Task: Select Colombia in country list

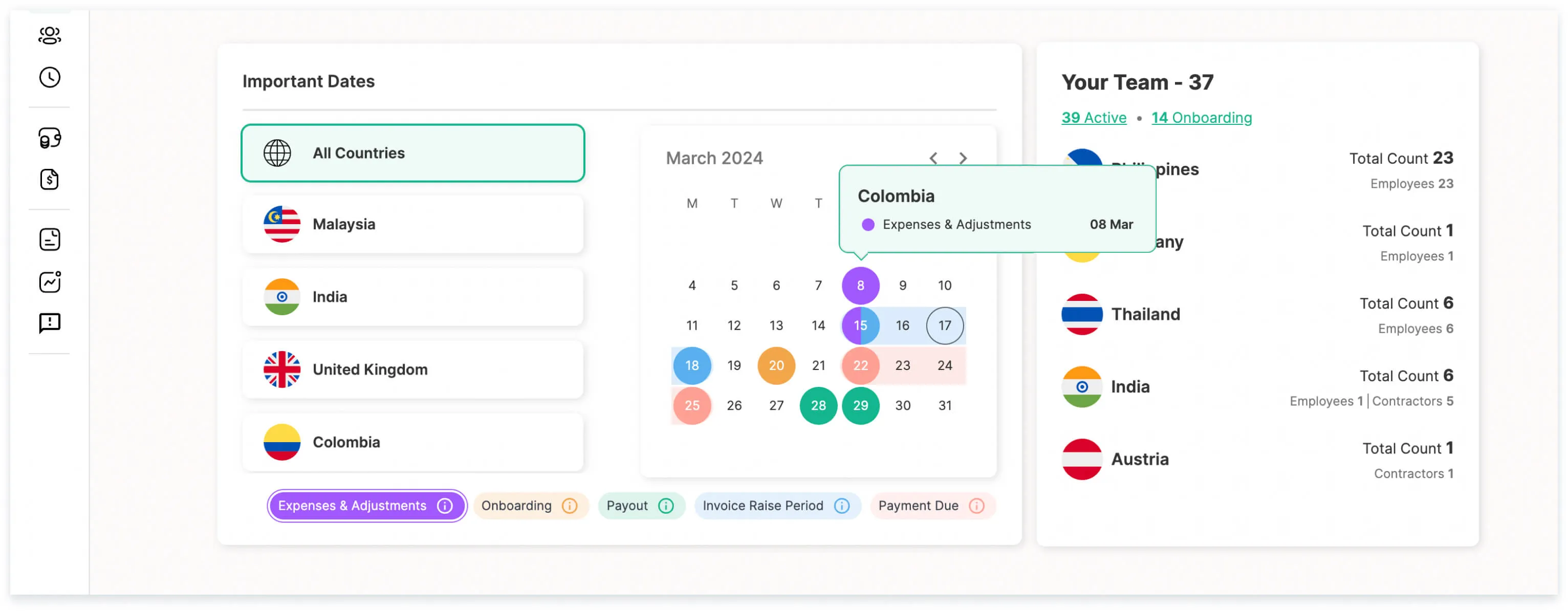Action: tap(412, 443)
